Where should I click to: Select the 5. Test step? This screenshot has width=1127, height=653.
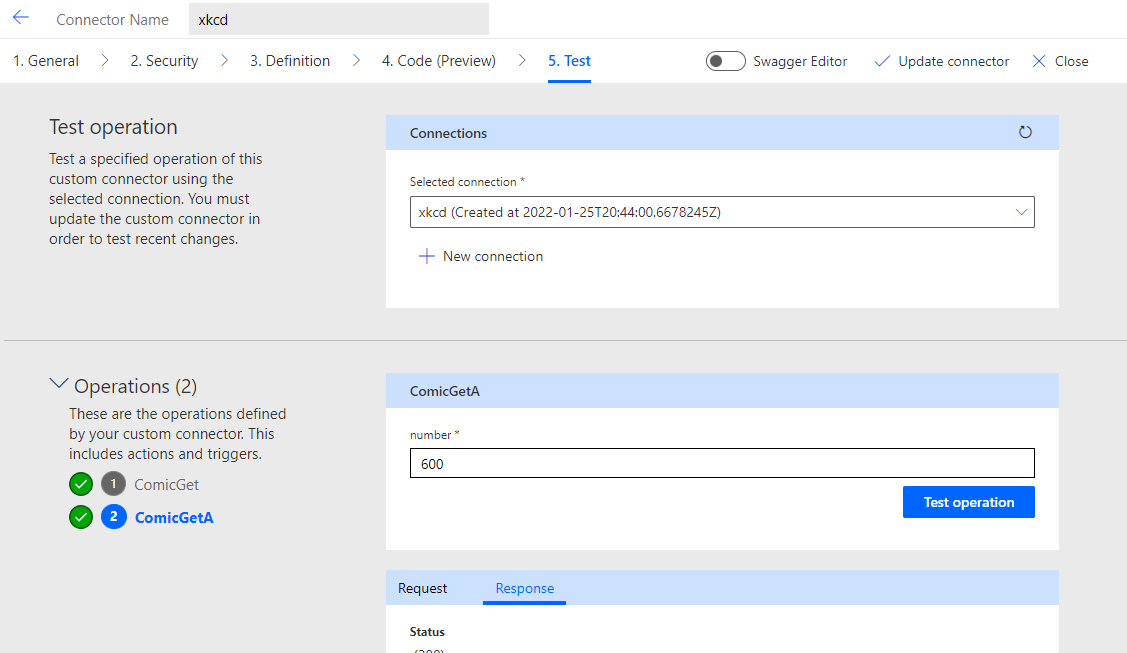point(569,61)
